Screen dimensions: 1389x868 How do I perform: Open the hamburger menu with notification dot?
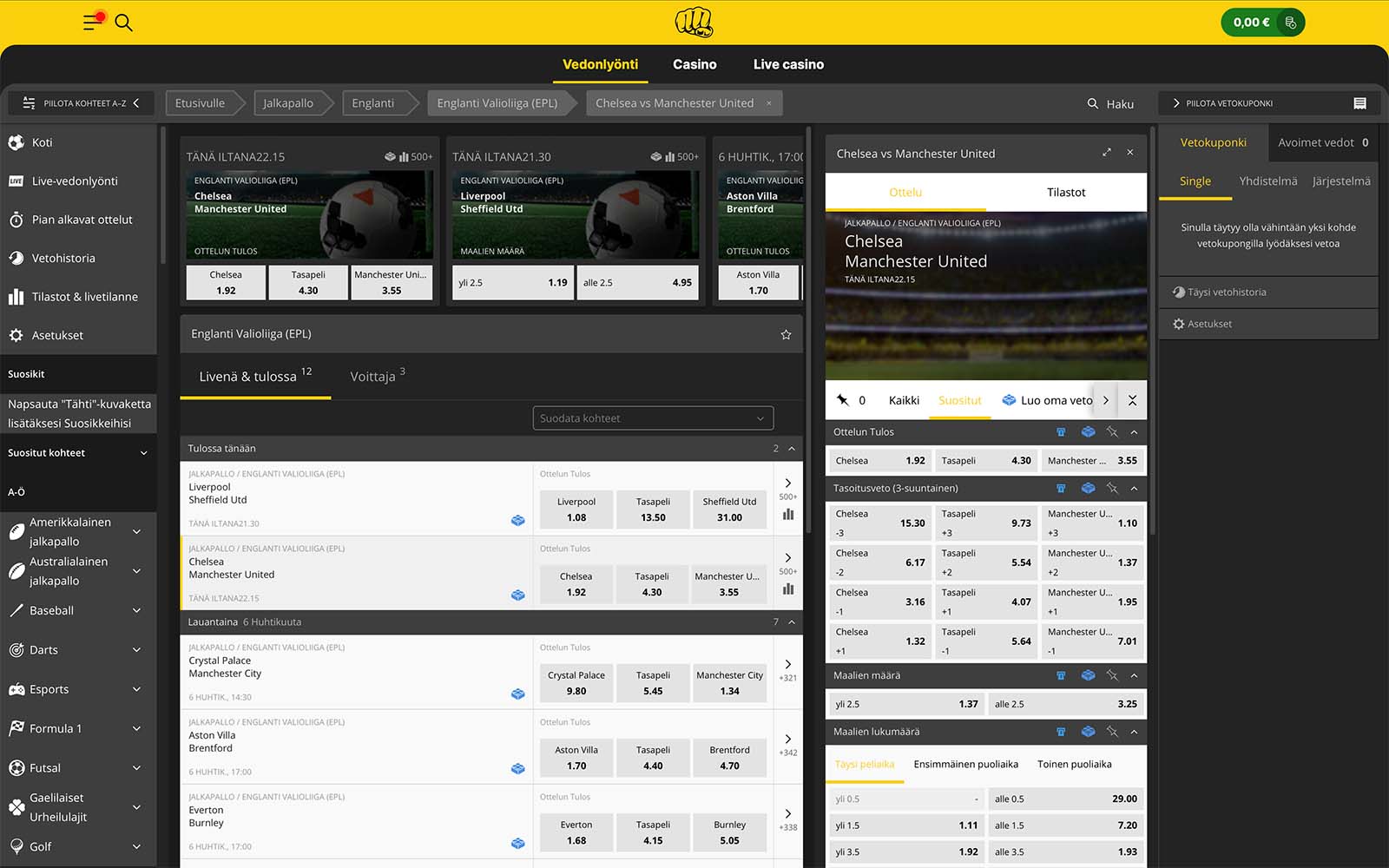tap(91, 23)
